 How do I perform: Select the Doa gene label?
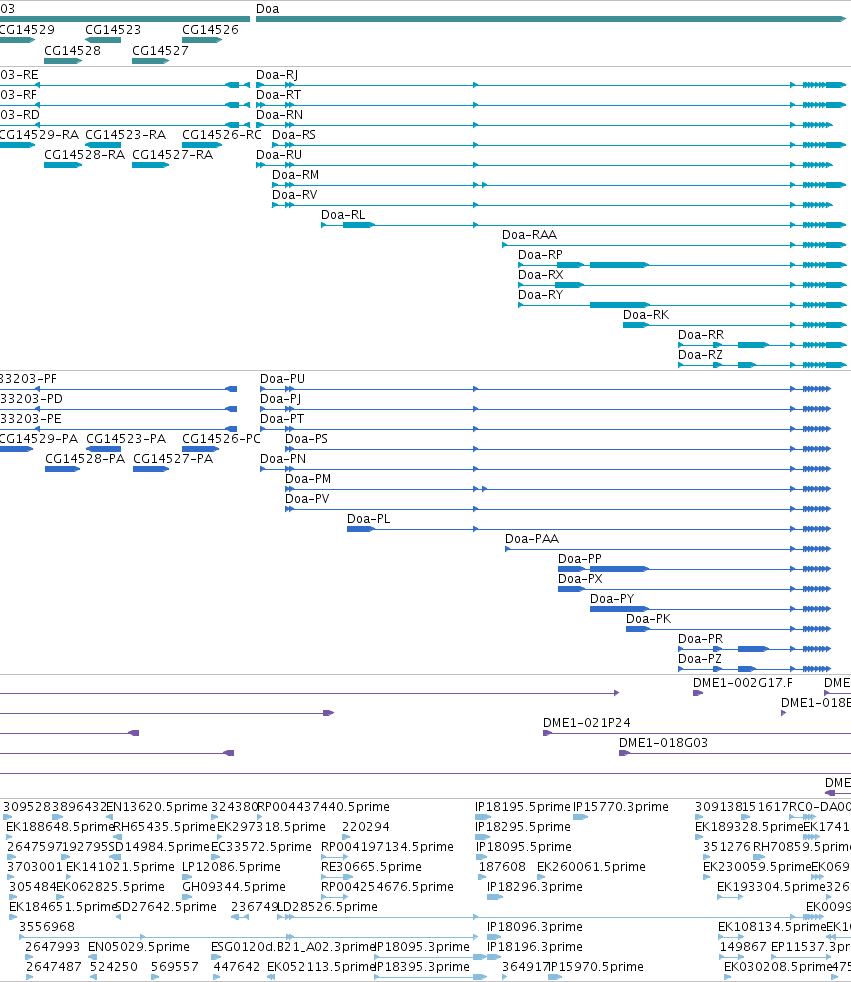coord(267,9)
